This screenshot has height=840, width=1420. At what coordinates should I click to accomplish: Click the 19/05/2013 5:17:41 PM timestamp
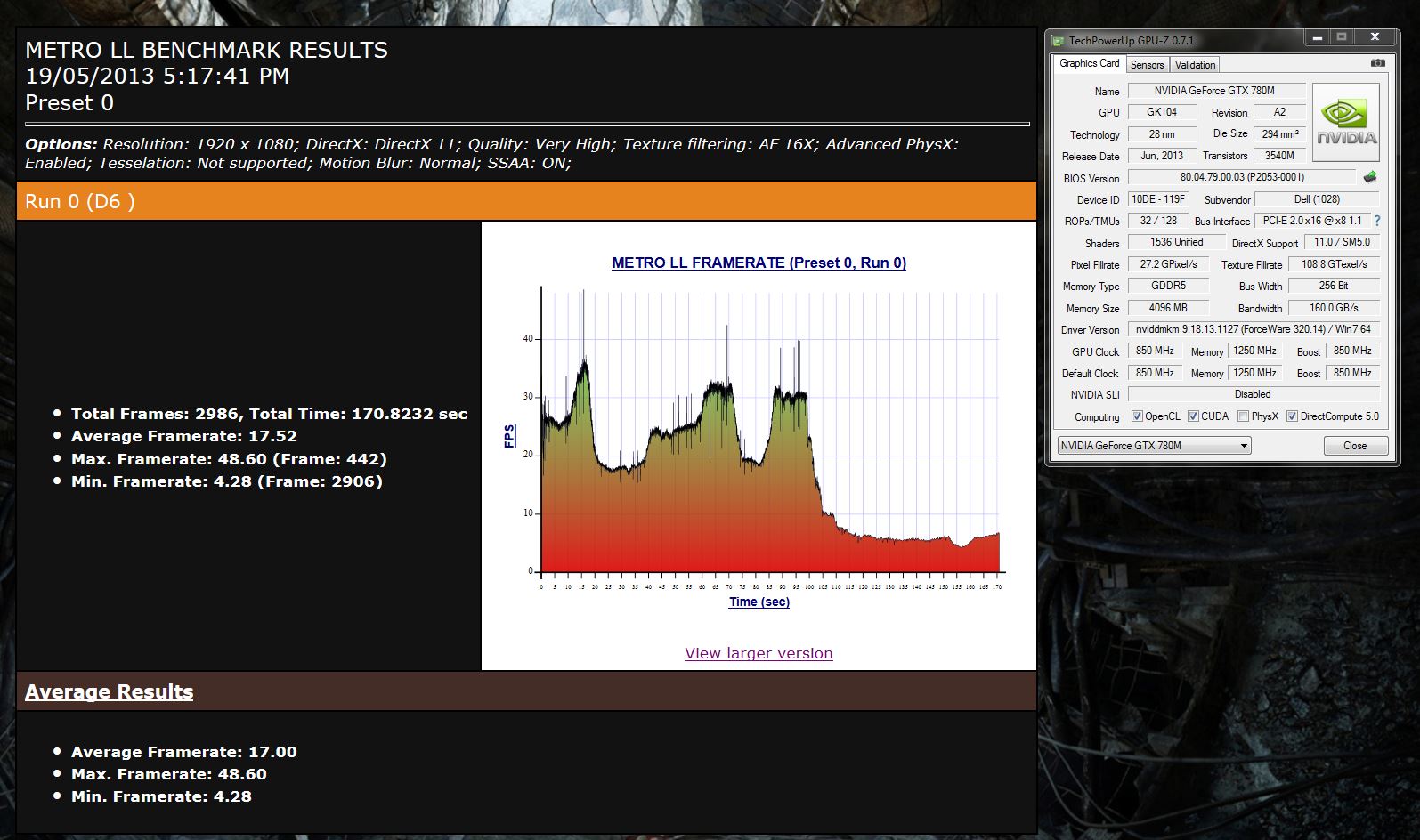coord(158,77)
